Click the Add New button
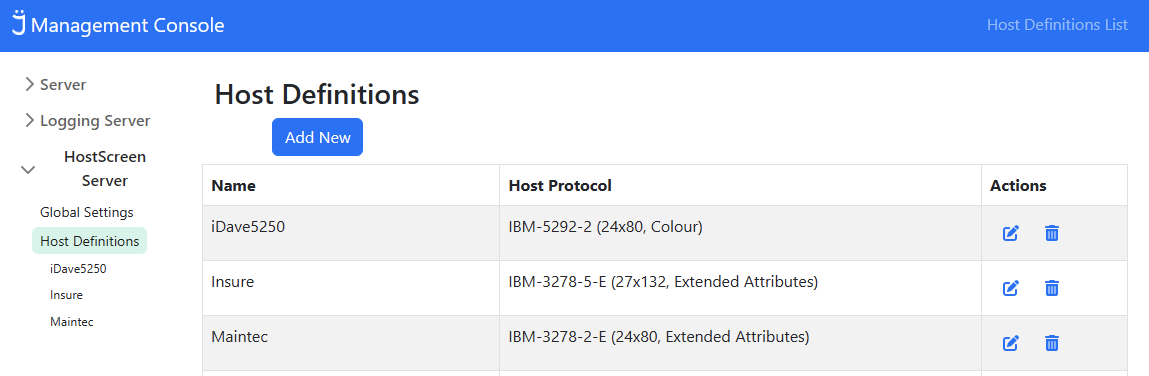Viewport: 1149px width, 376px height. [317, 137]
